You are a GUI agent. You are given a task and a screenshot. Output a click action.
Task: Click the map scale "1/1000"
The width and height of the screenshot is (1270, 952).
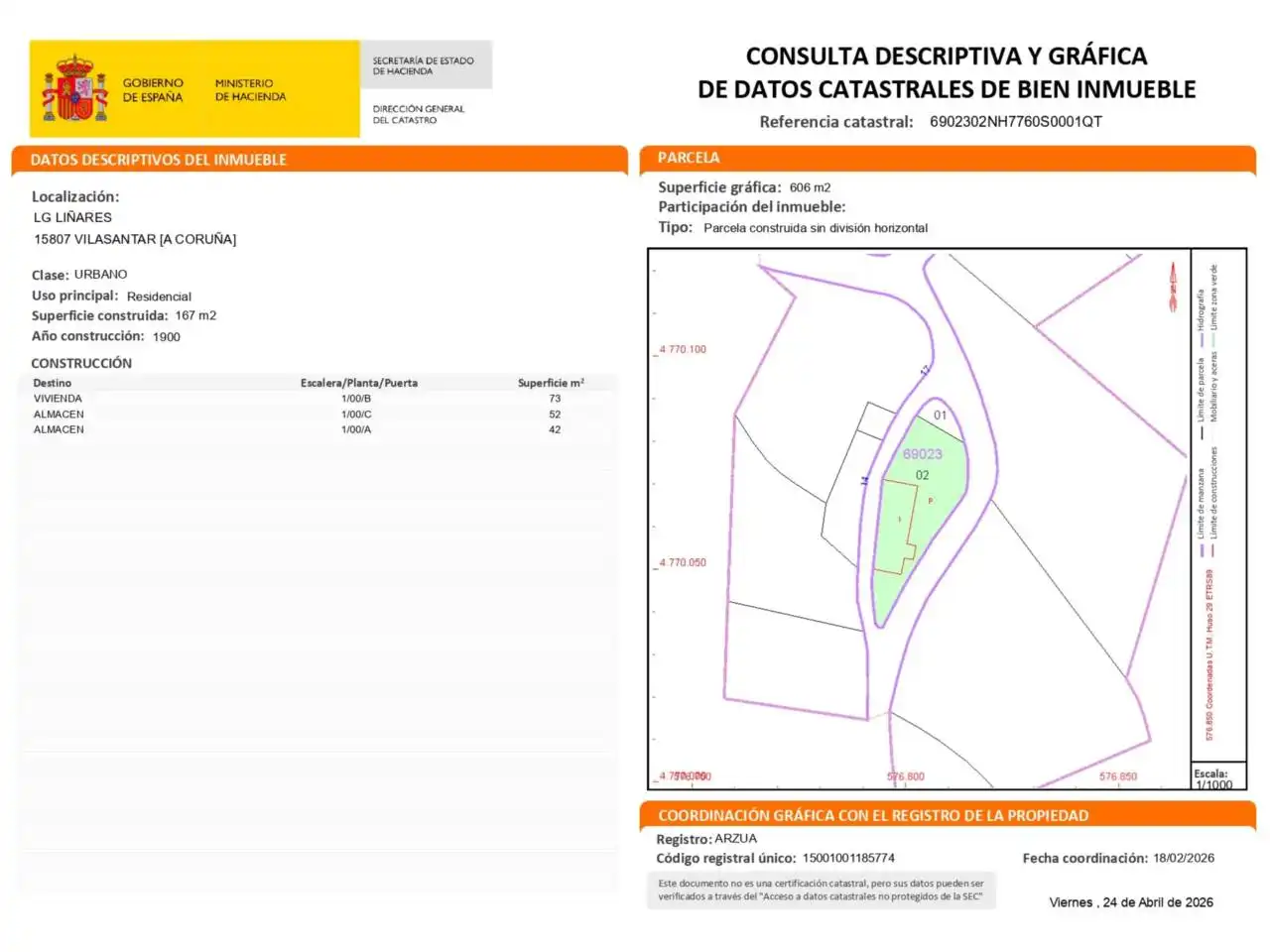[x=1213, y=784]
